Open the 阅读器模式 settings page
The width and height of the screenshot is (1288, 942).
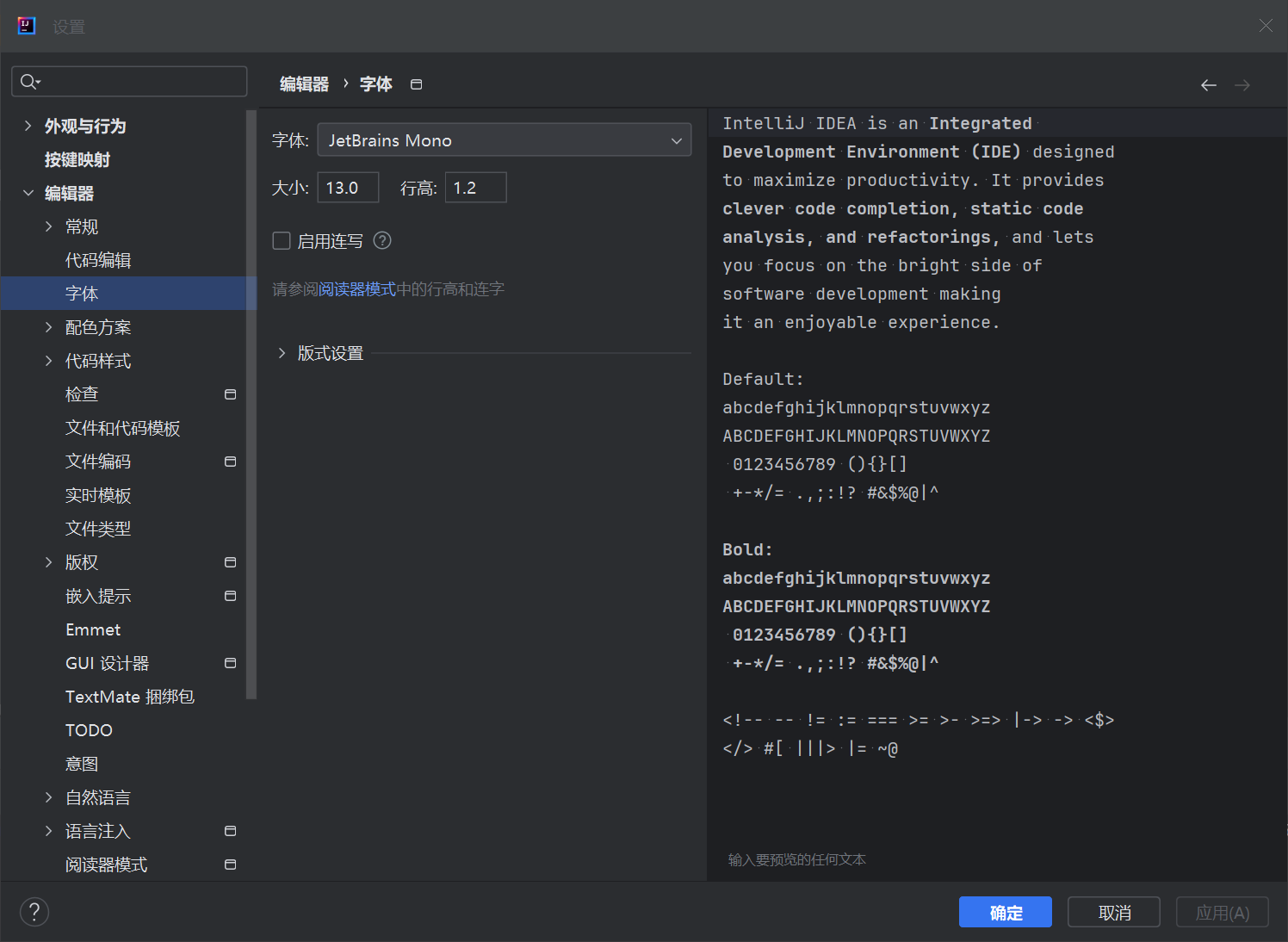107,865
